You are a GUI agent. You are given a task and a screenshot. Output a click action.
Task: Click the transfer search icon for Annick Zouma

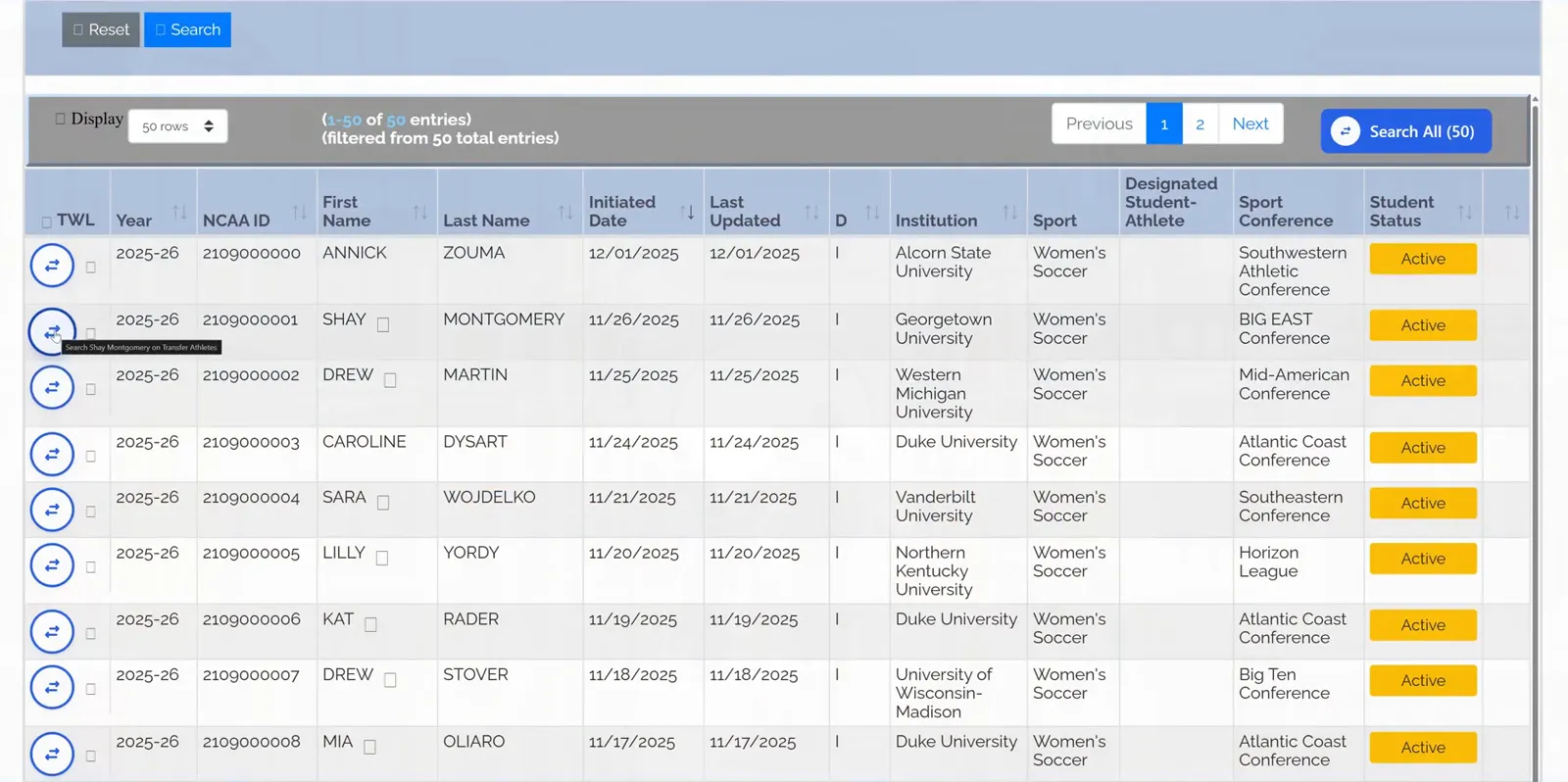tap(52, 266)
